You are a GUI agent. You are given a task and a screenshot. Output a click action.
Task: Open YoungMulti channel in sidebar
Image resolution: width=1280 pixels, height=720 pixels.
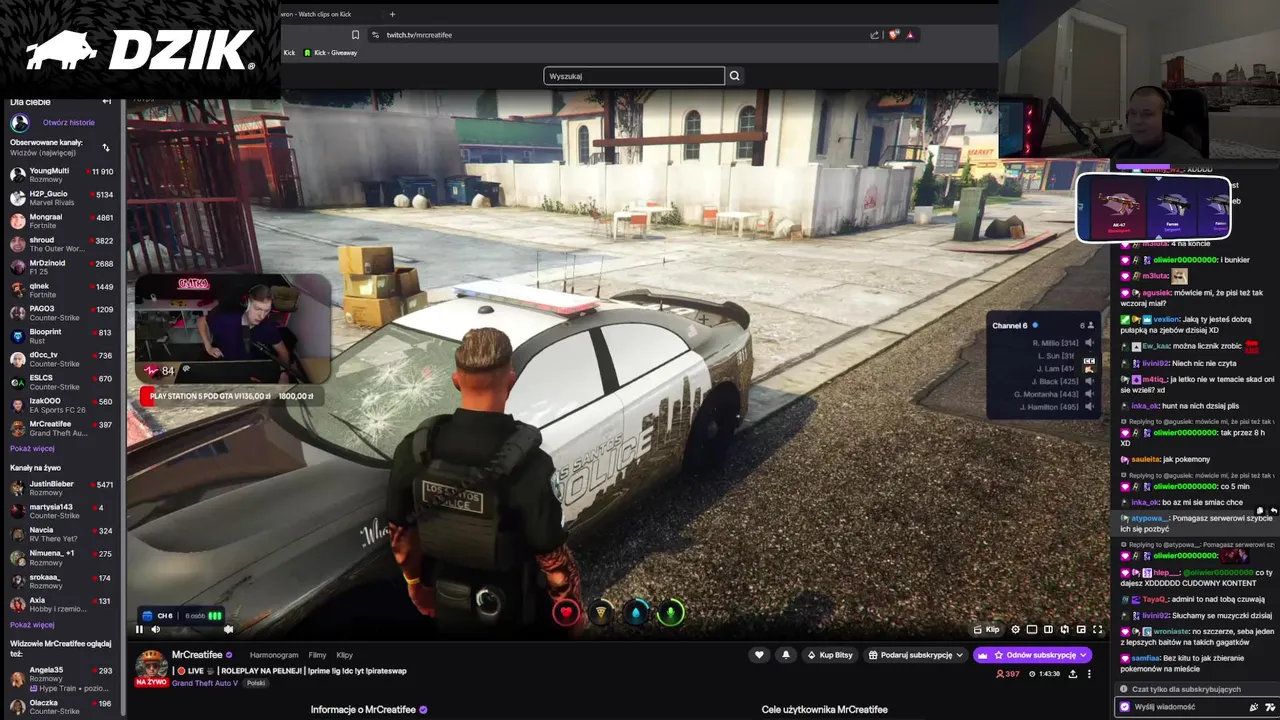tap(61, 175)
